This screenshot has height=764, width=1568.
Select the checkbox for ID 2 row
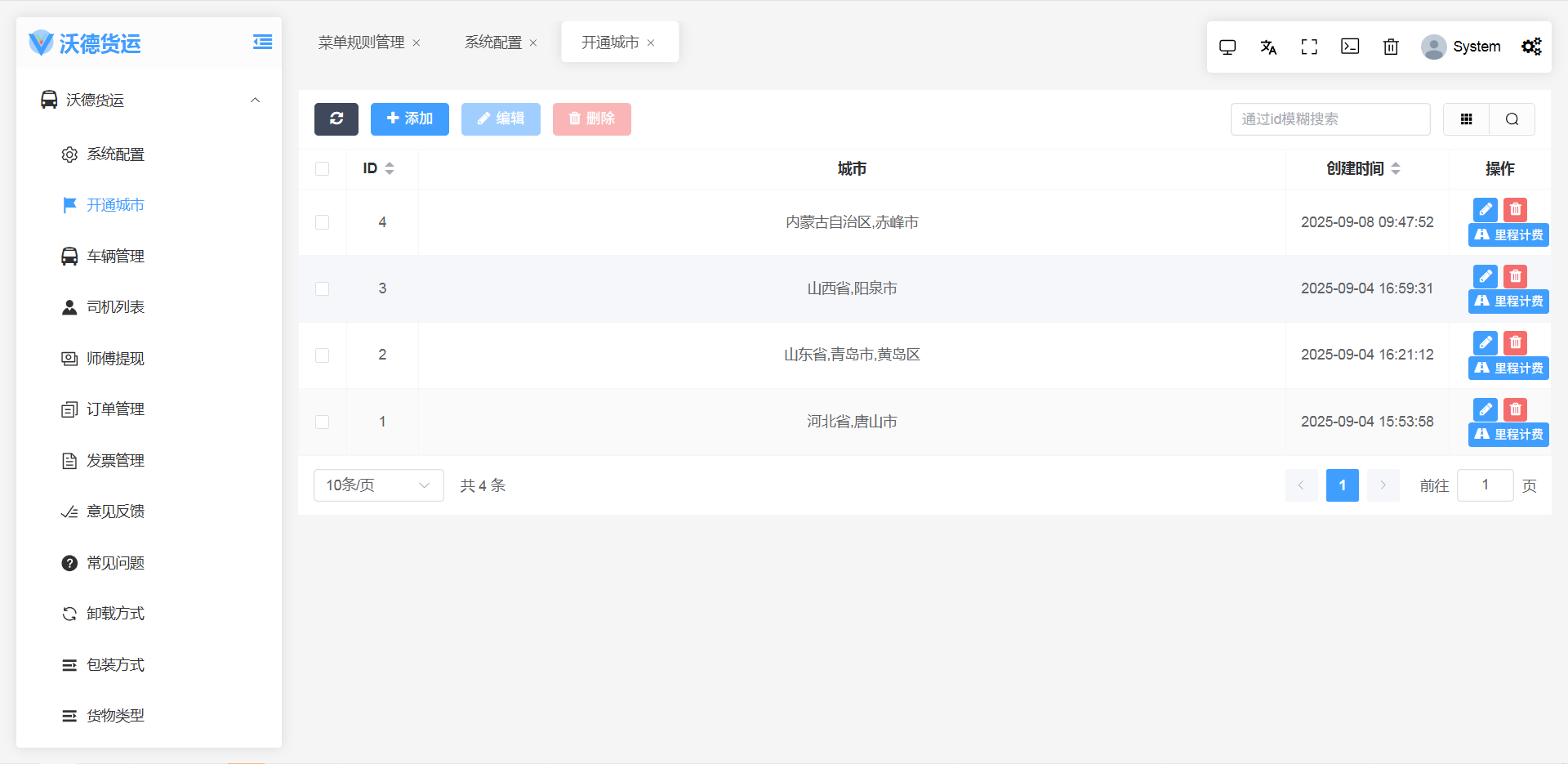[x=323, y=355]
